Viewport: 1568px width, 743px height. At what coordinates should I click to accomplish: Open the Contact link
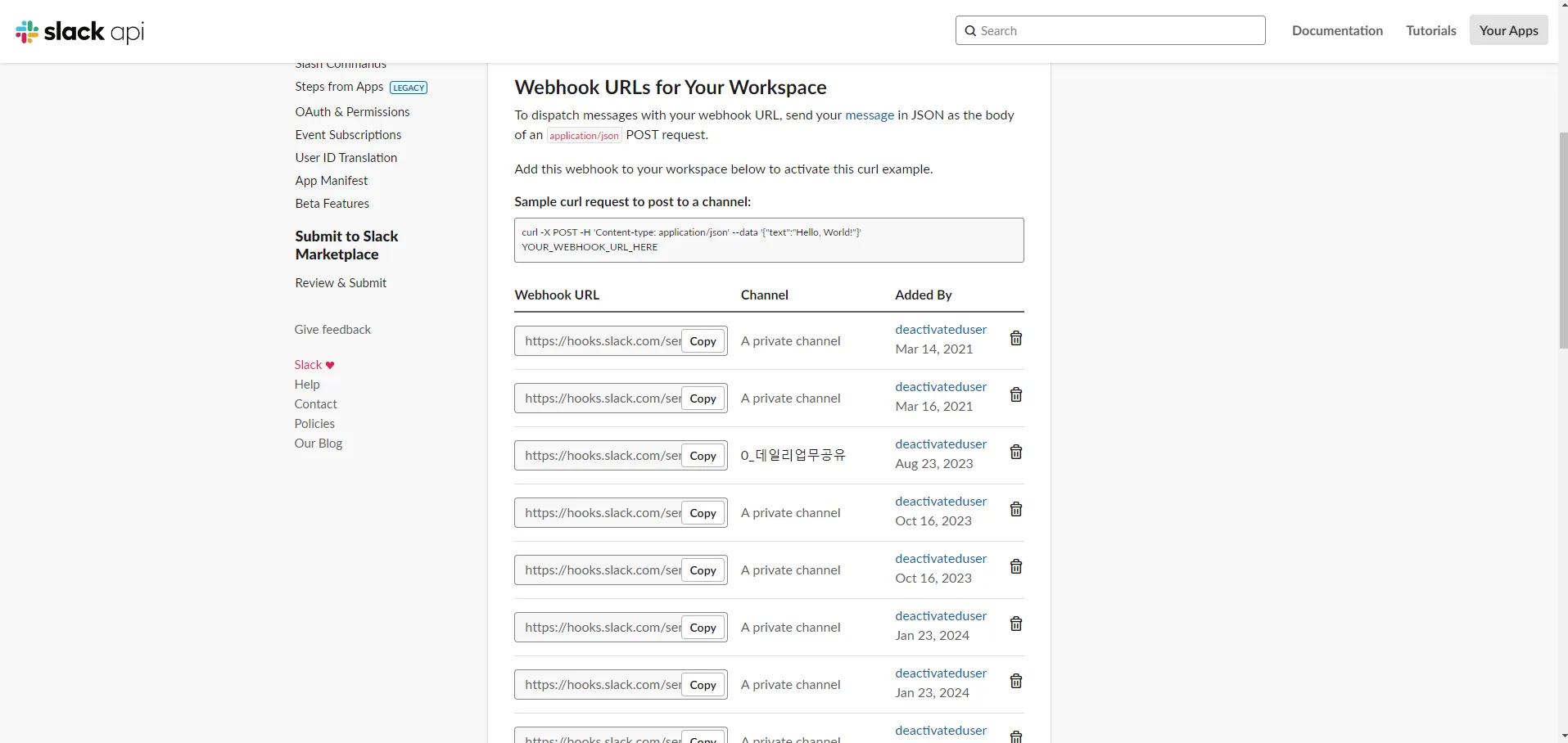(315, 404)
